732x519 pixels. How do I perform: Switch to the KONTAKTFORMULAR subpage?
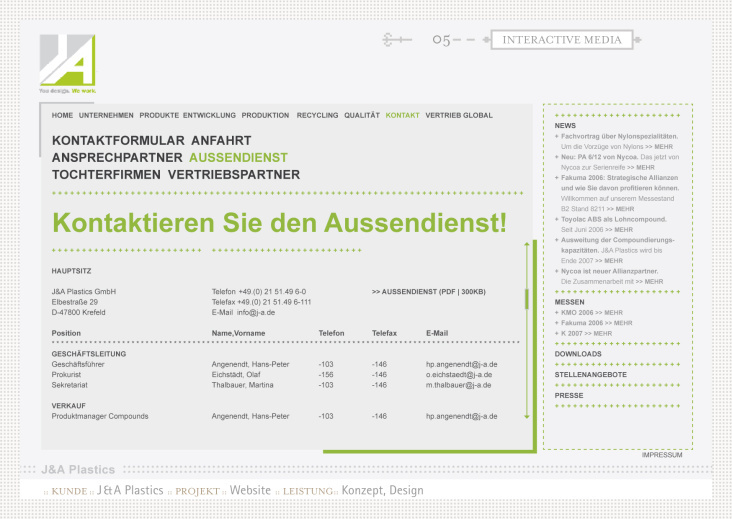click(118, 141)
